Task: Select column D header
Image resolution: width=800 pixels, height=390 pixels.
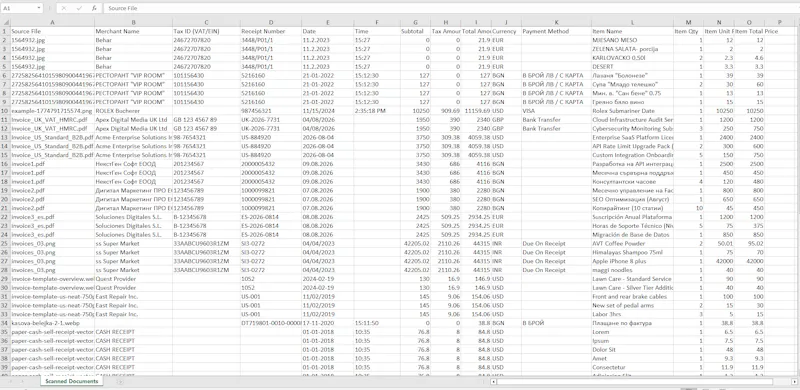Action: (x=270, y=22)
